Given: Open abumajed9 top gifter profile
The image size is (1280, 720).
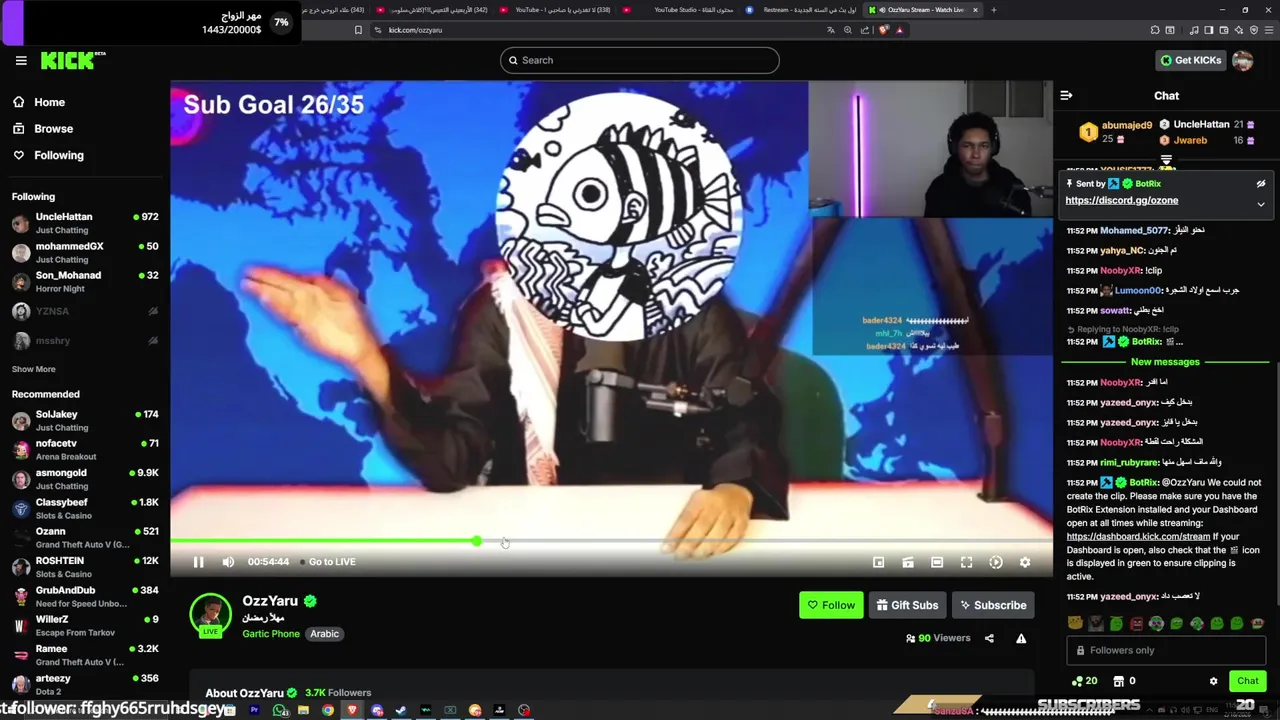Looking at the screenshot, I should click(1126, 126).
